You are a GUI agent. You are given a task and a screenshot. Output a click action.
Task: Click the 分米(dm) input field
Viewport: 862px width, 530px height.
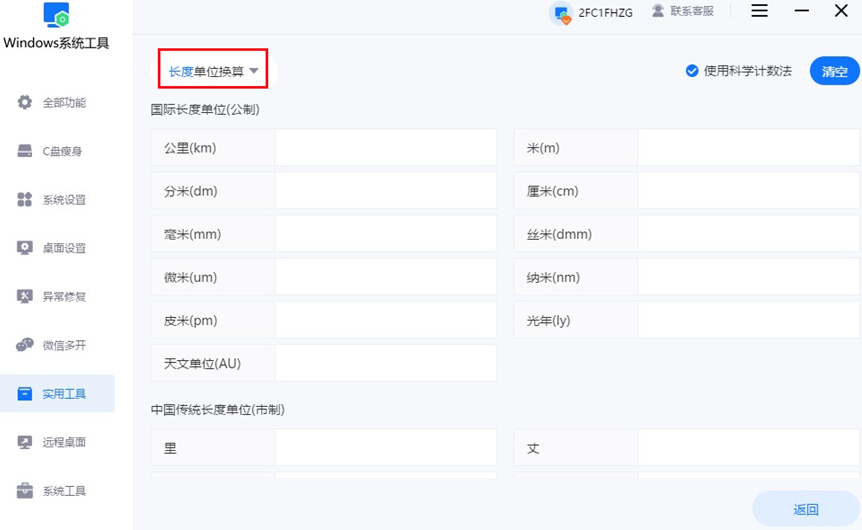385,191
